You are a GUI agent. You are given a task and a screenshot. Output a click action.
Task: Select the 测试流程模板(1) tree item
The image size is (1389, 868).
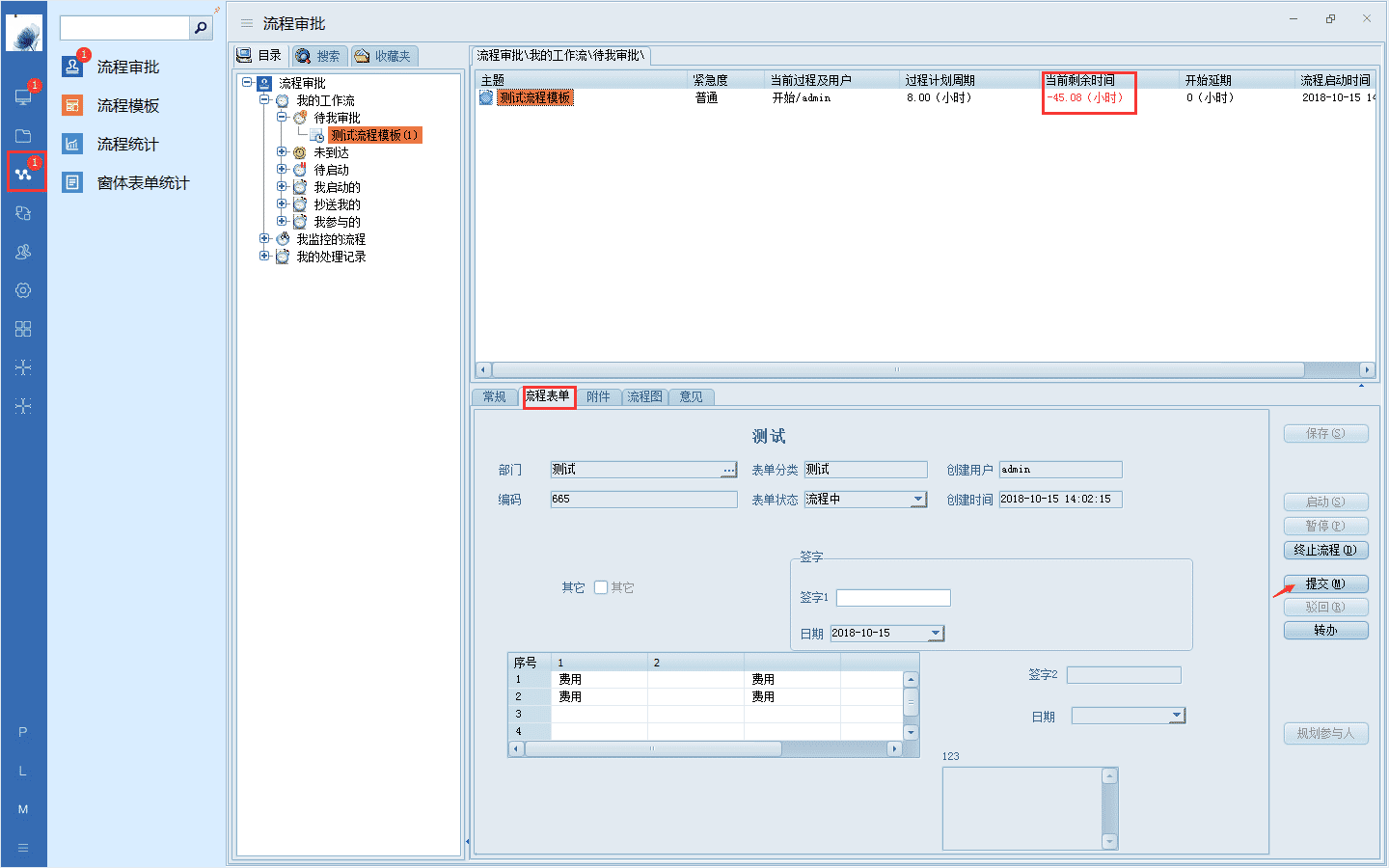tap(374, 135)
